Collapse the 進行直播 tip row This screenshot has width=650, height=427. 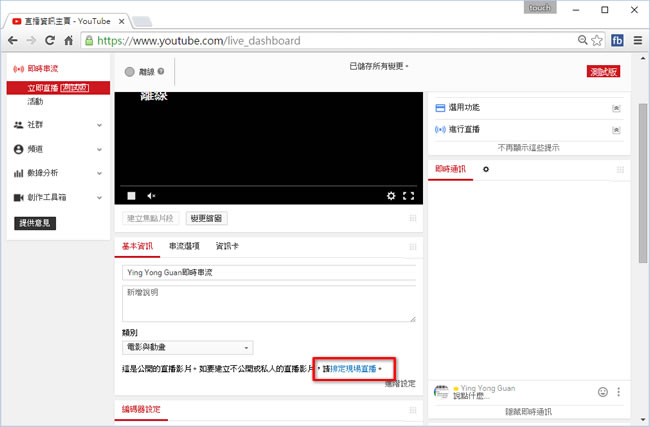(616, 130)
